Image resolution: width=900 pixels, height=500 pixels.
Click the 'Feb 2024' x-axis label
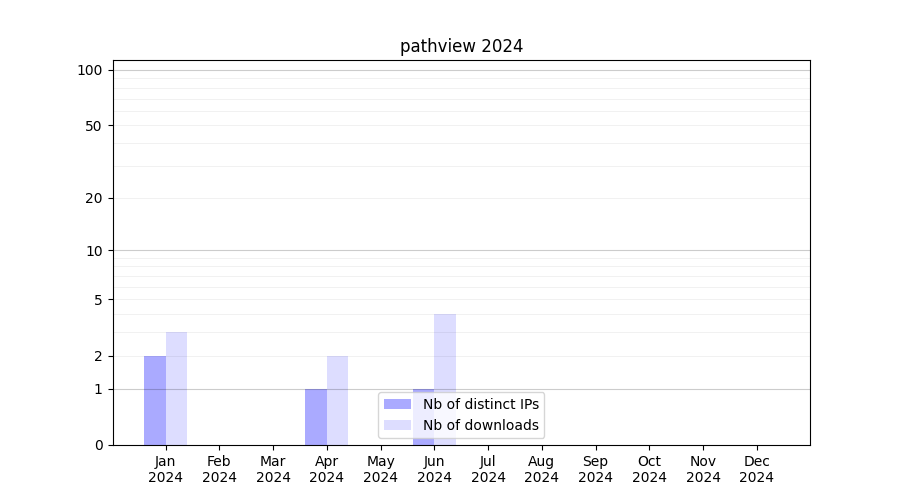click(x=219, y=469)
